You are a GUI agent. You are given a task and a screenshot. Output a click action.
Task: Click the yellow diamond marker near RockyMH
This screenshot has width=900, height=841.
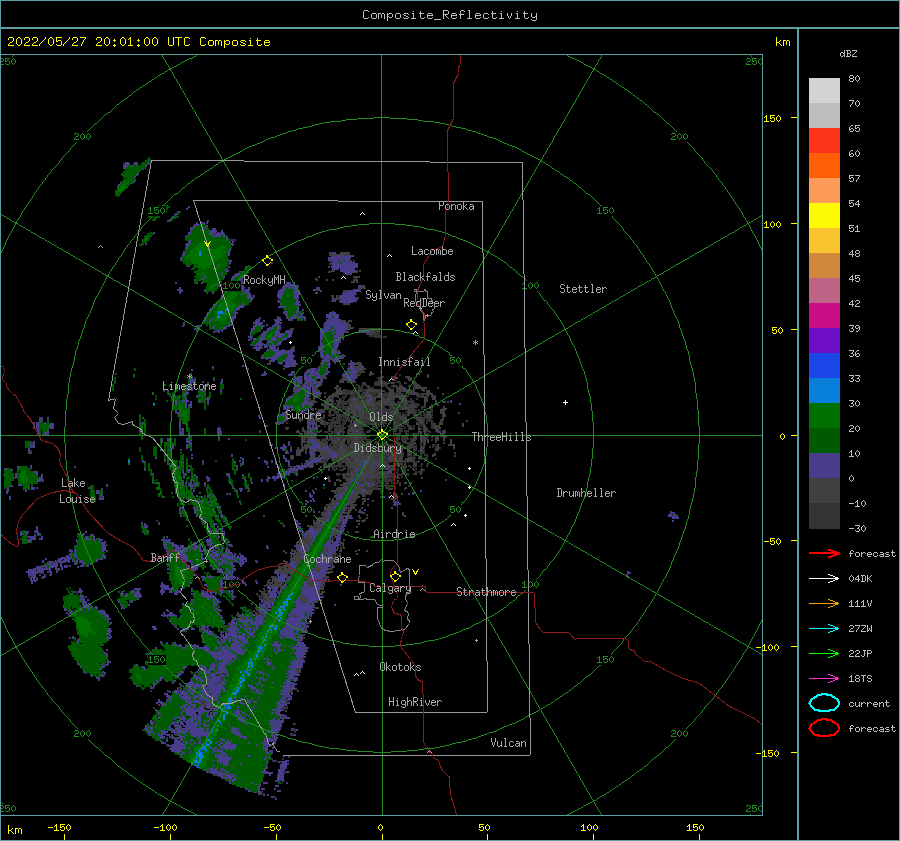[x=267, y=261]
